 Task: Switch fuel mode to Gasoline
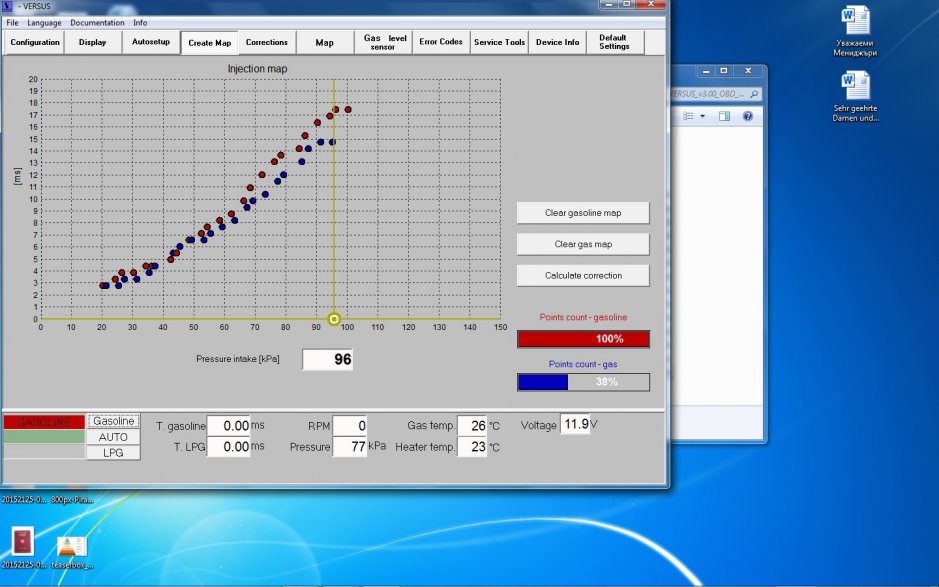point(113,421)
